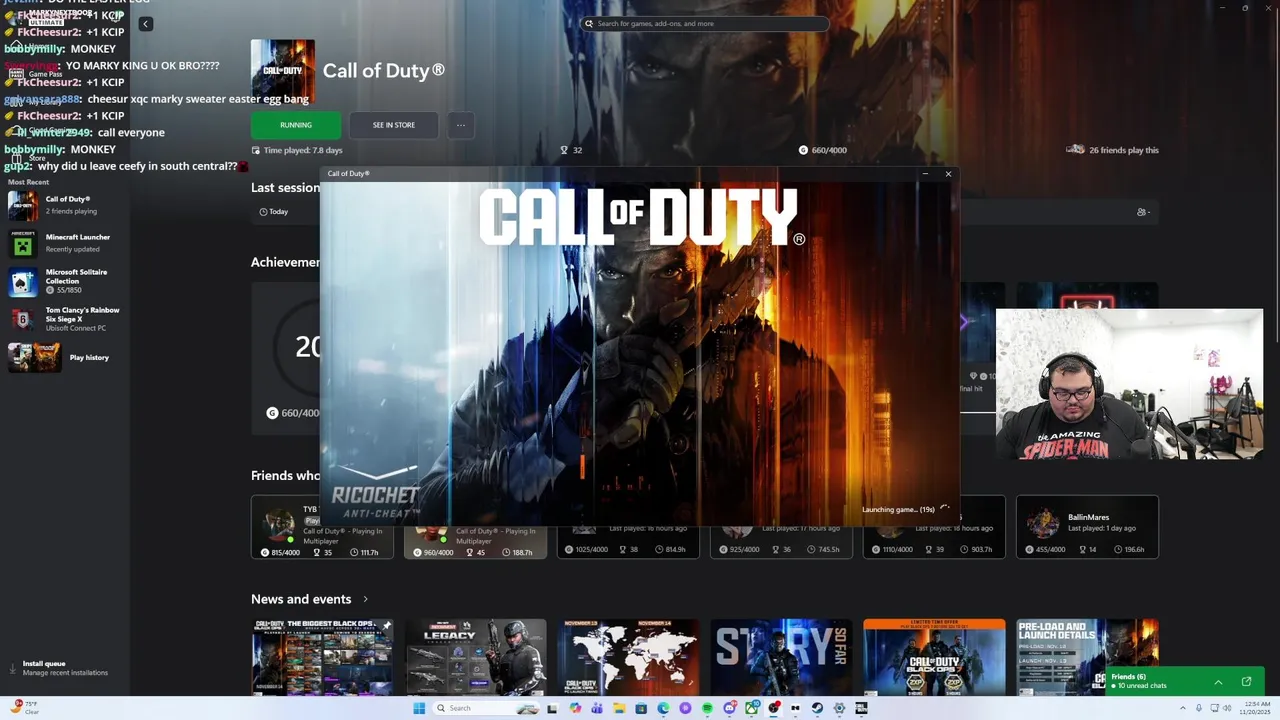Open Steam from the taskbar
Viewport: 1280px width, 720px height.
click(817, 708)
